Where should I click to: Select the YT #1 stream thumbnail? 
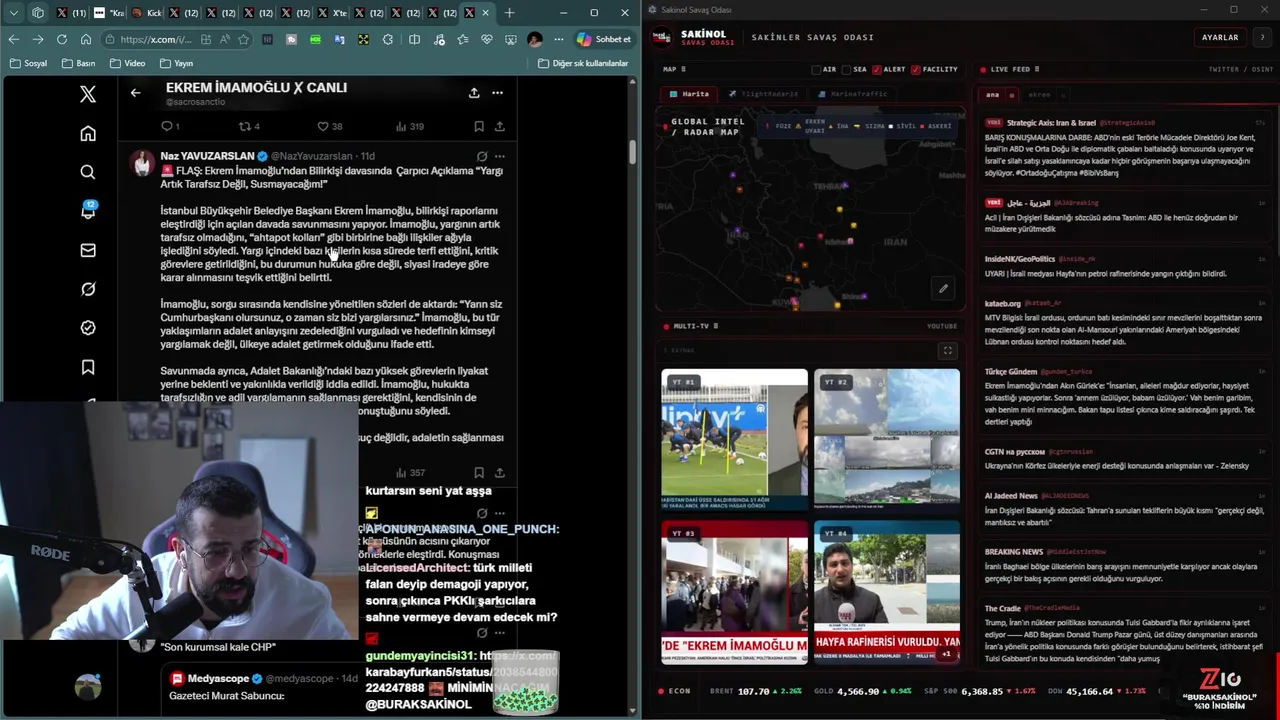pyautogui.click(x=734, y=439)
